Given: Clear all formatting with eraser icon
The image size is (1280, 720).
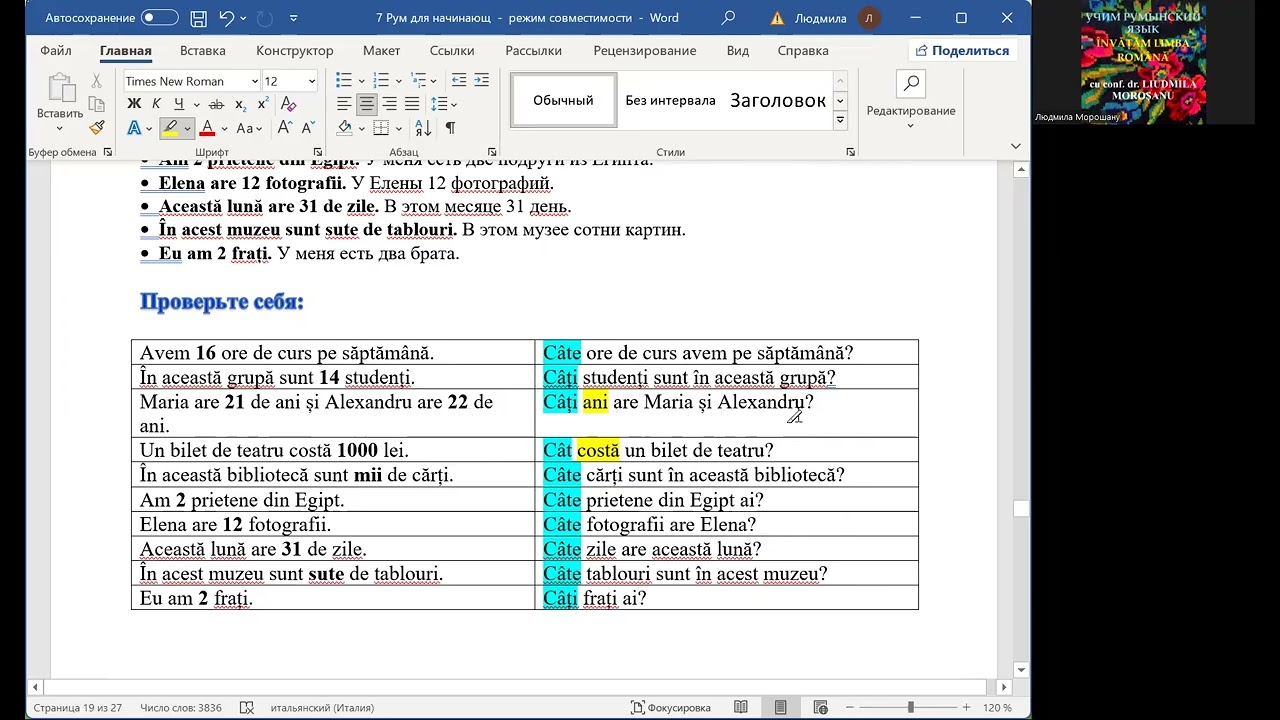Looking at the screenshot, I should click(289, 104).
